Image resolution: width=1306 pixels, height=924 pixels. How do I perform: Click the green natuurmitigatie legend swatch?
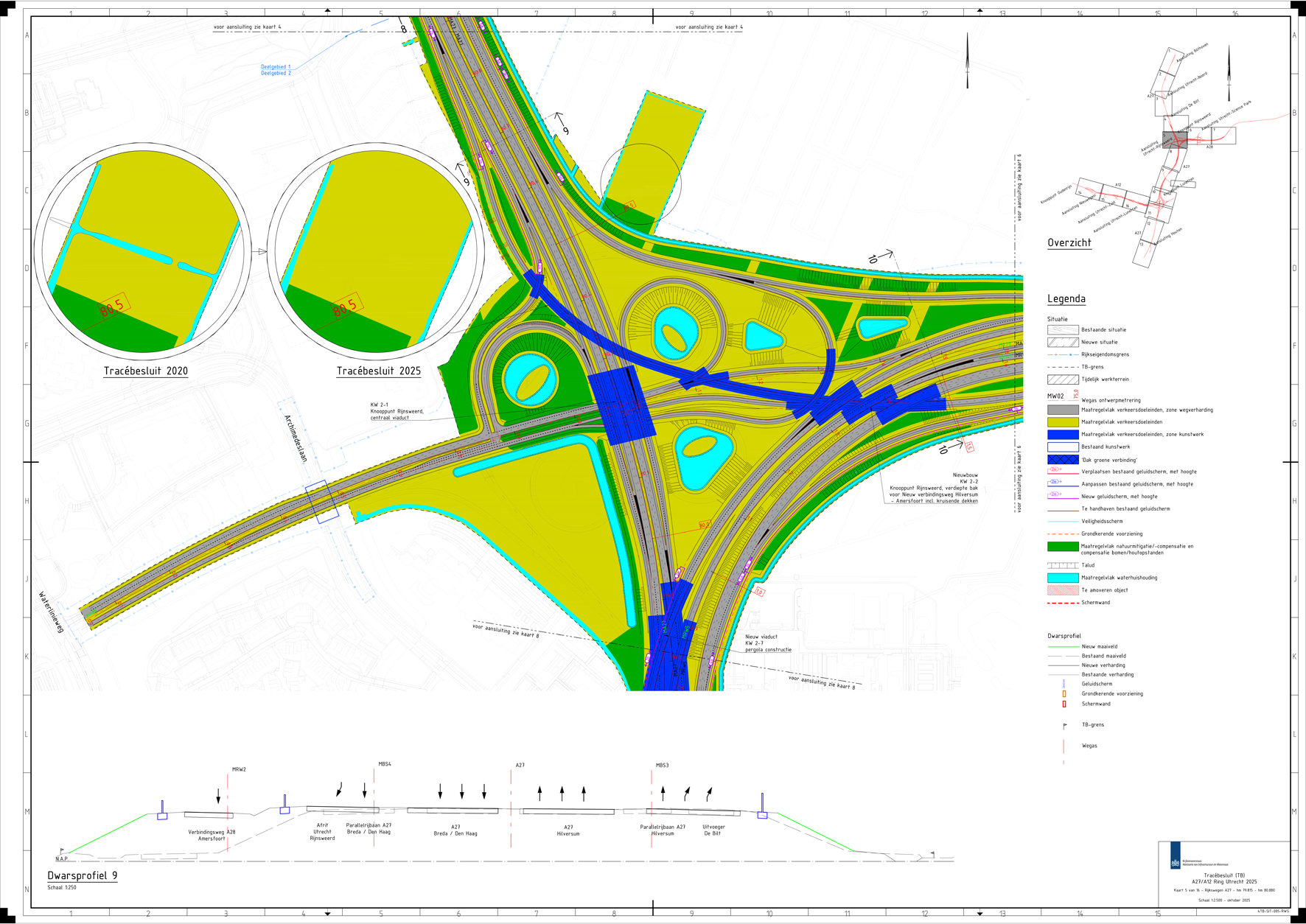click(x=1062, y=547)
